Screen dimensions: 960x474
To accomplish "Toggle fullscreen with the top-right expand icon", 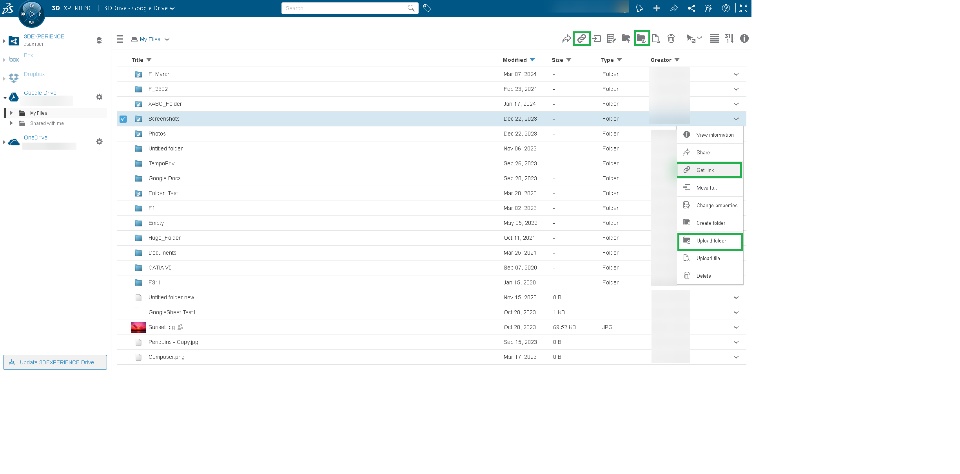I will pyautogui.click(x=743, y=8).
